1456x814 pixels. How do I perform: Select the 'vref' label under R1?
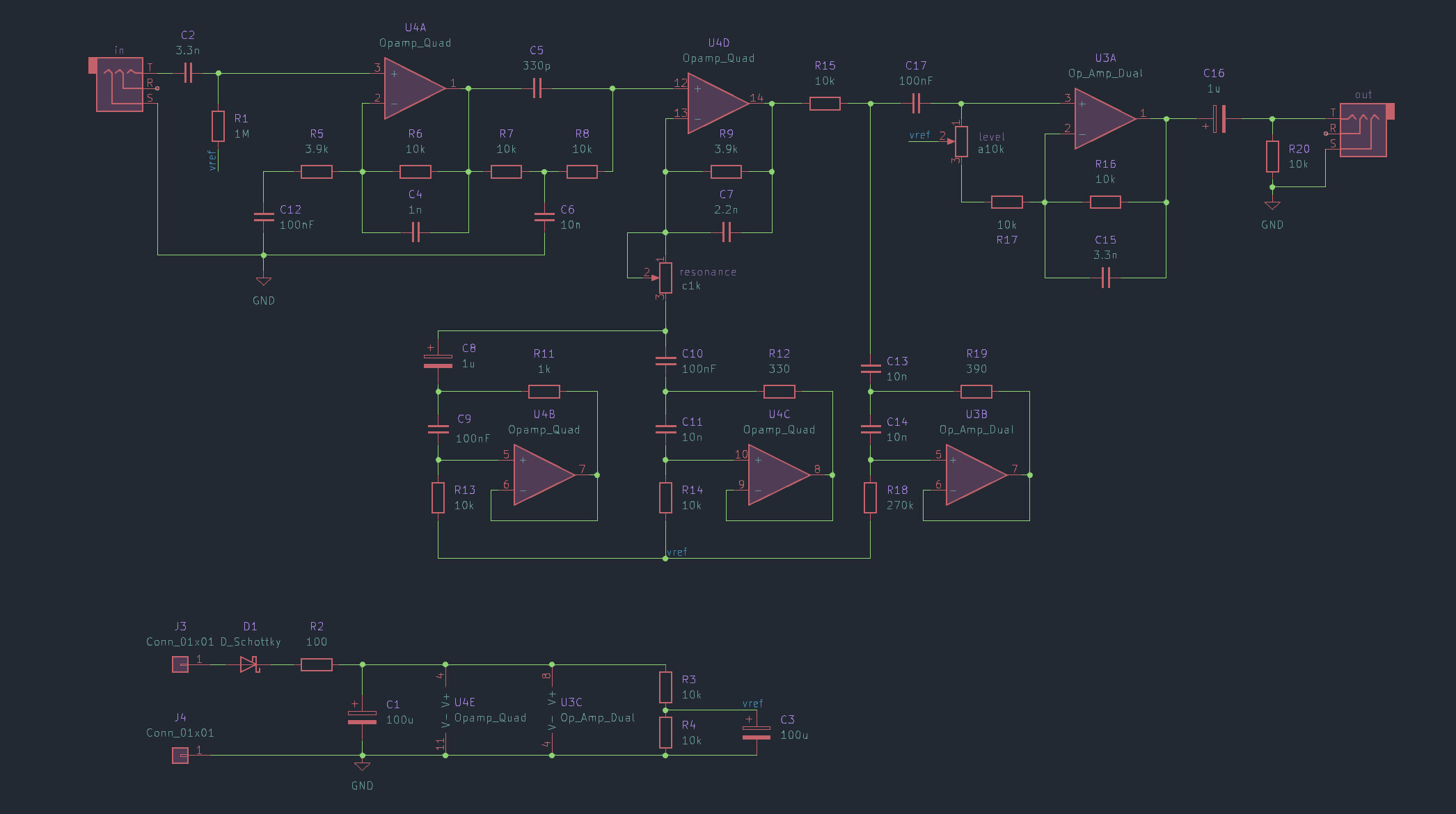point(212,160)
